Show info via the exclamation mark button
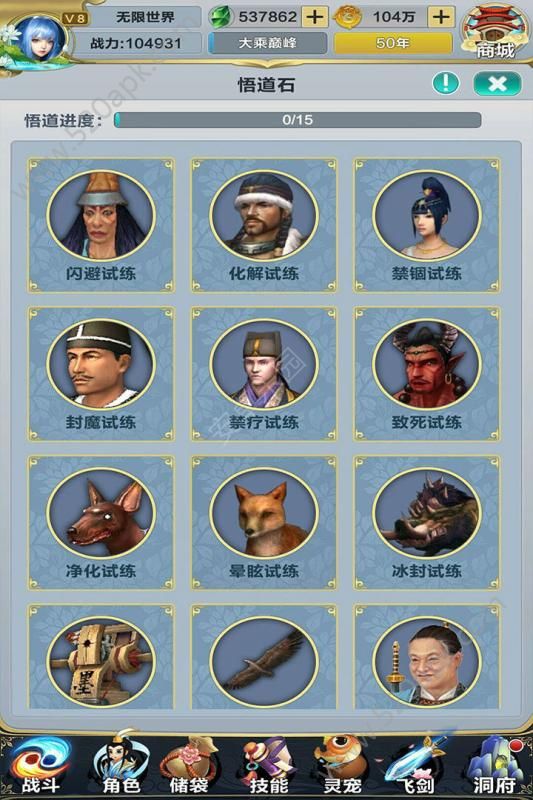Image resolution: width=533 pixels, height=800 pixels. (x=446, y=83)
